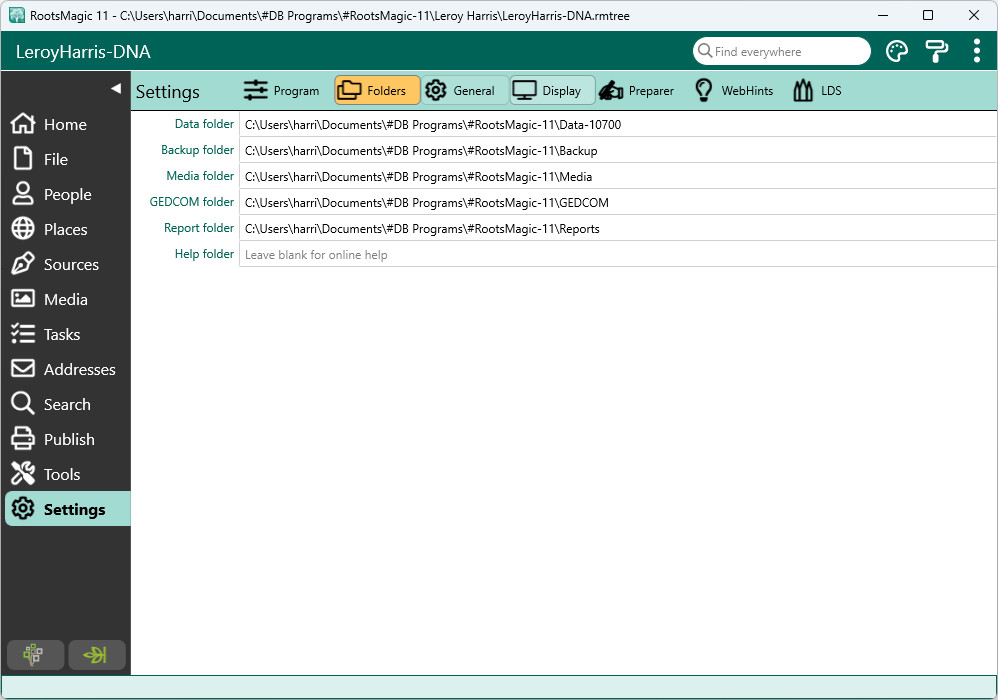Open the File page icon
The width and height of the screenshot is (998, 700).
click(23, 159)
